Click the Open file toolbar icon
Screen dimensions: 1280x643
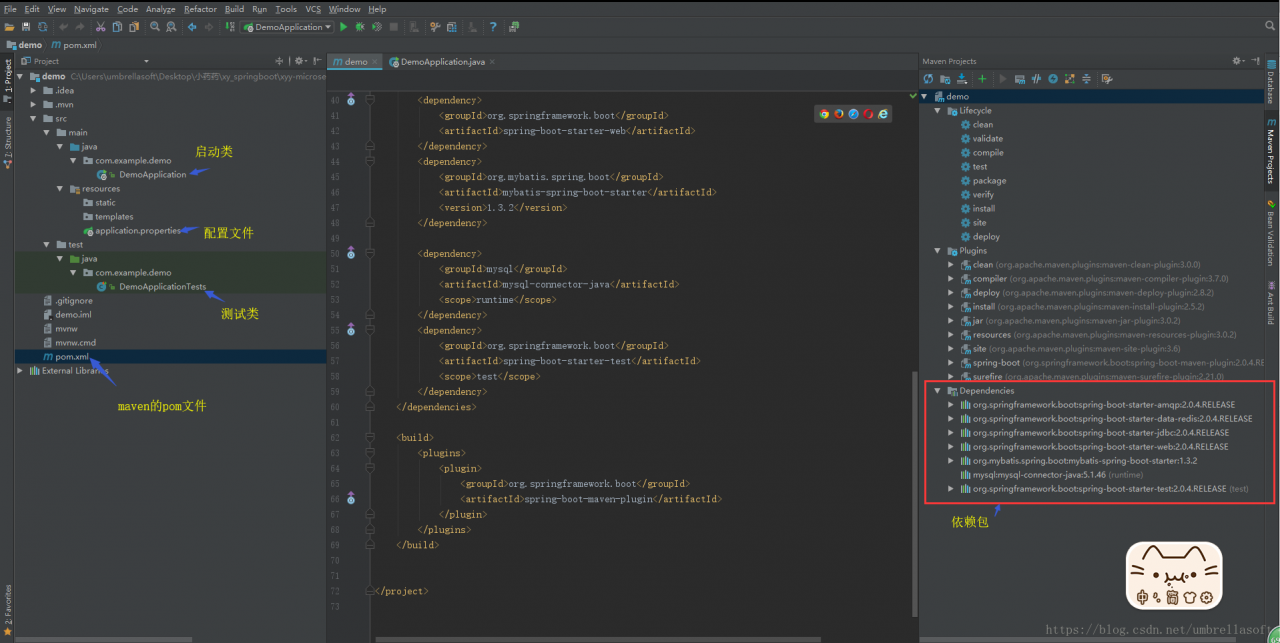click(x=11, y=27)
